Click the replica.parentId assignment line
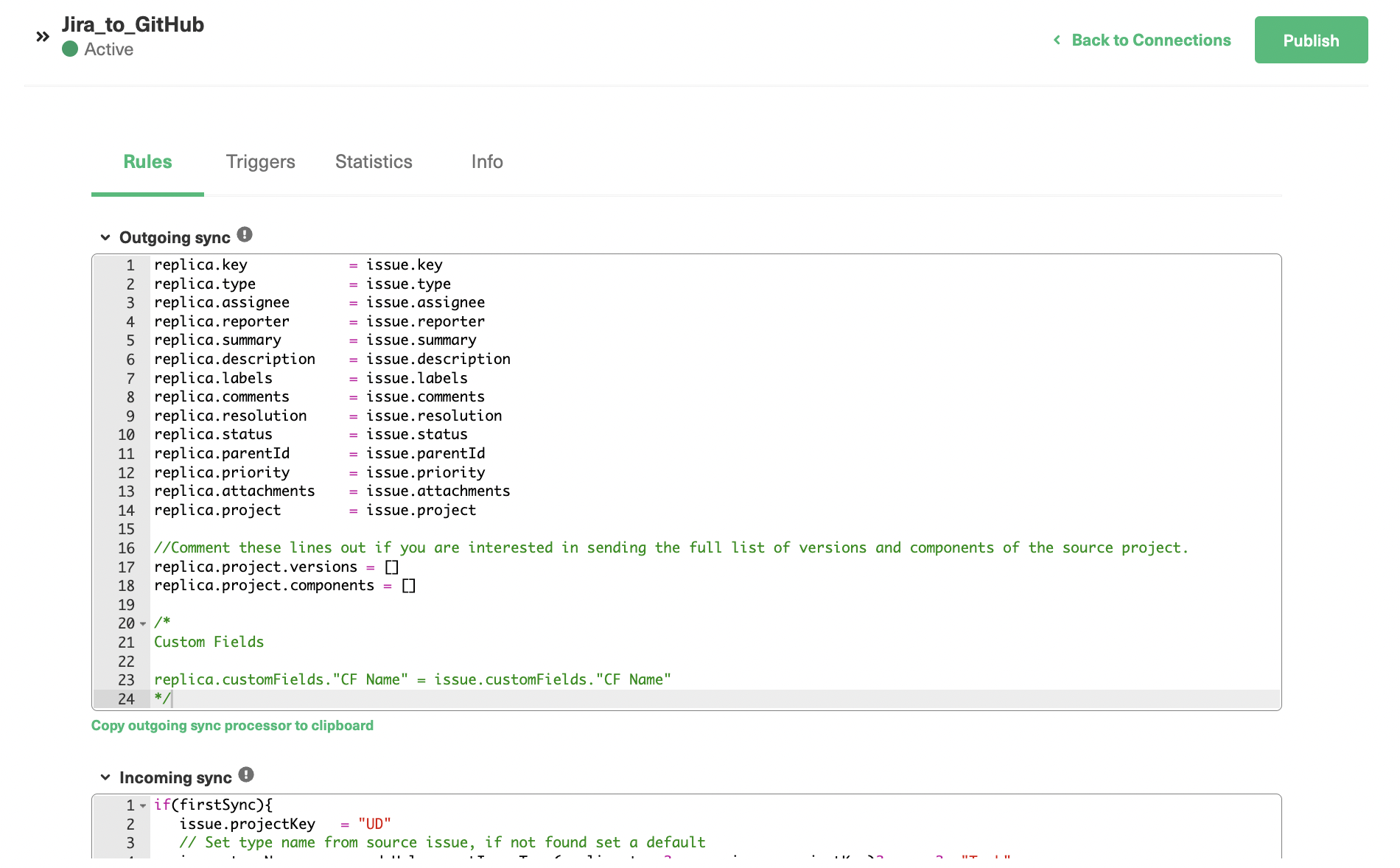Viewport: 1400px width, 868px height. pyautogui.click(x=319, y=453)
